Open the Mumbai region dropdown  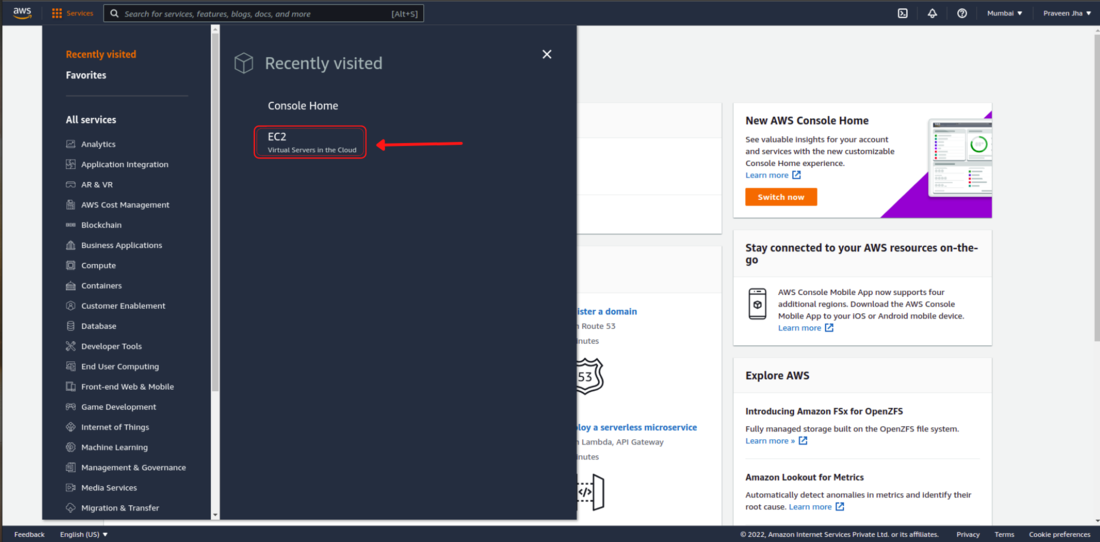pyautogui.click(x=1005, y=13)
